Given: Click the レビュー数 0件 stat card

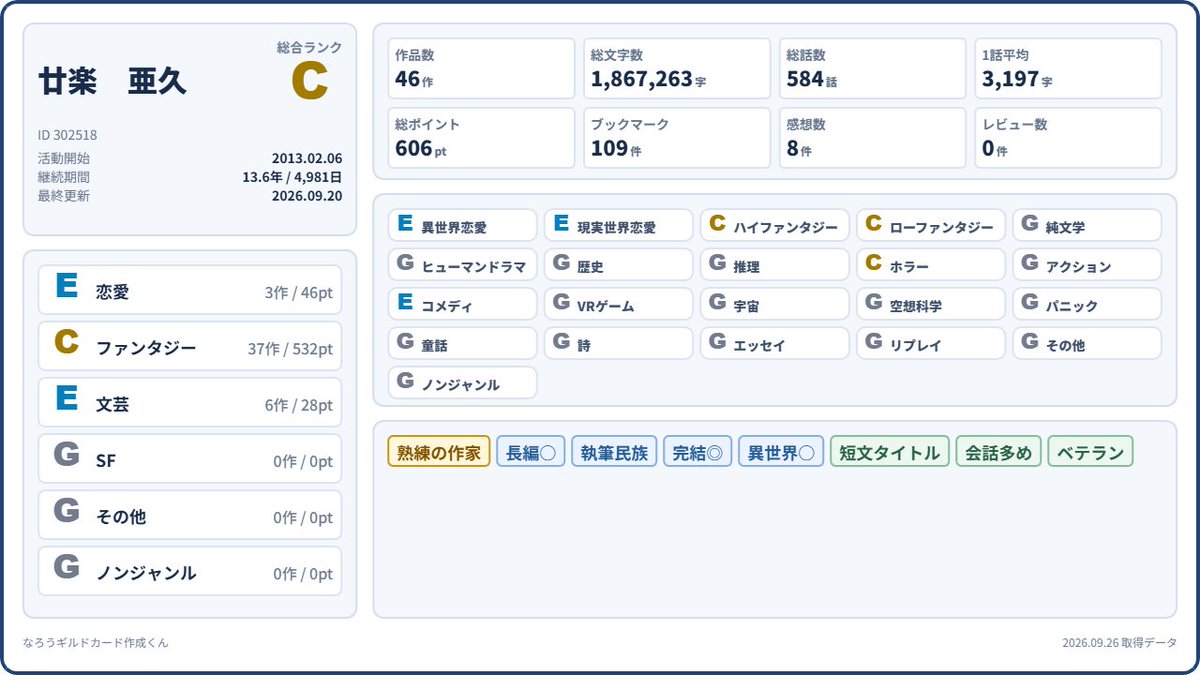Looking at the screenshot, I should [x=1068, y=137].
